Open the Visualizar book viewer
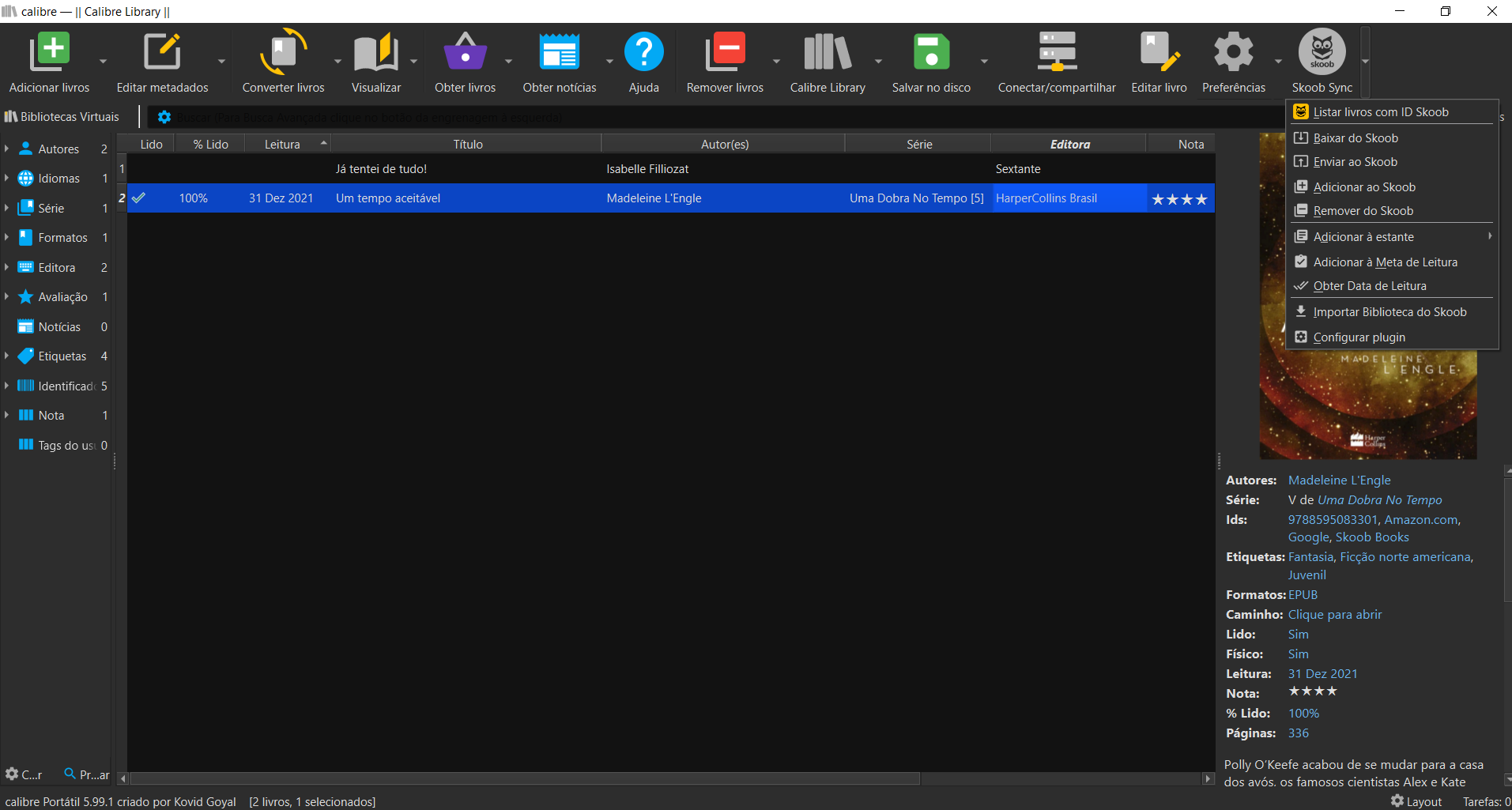The image size is (1512, 810). 376,52
